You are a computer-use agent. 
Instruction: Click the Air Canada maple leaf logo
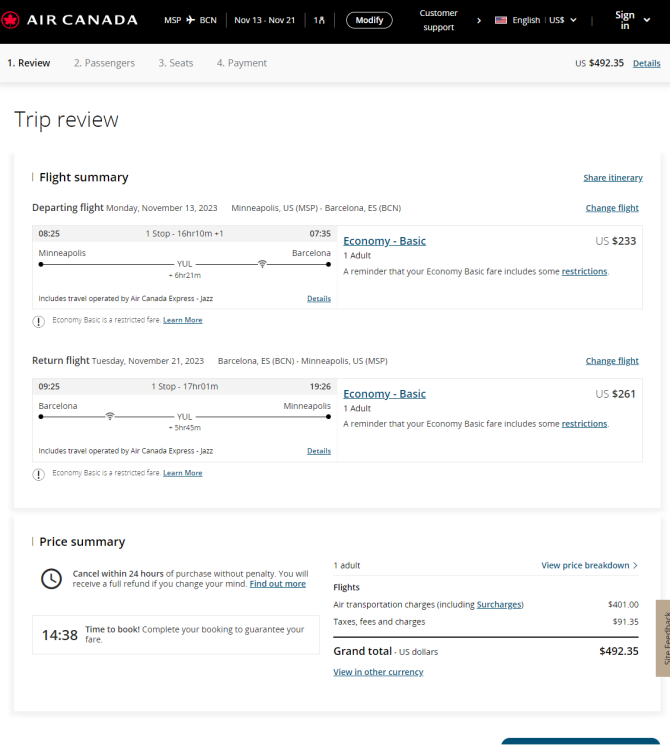pos(10,20)
